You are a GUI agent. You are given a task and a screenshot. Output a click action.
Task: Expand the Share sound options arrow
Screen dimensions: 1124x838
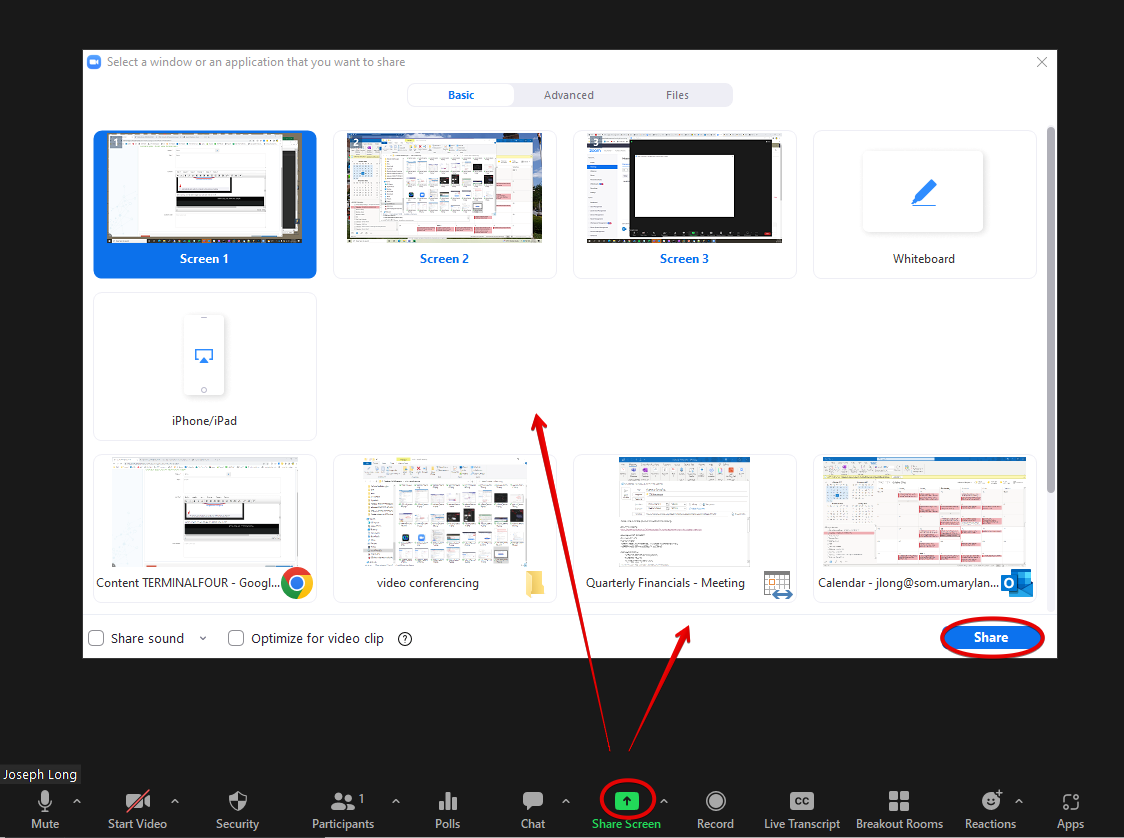203,638
